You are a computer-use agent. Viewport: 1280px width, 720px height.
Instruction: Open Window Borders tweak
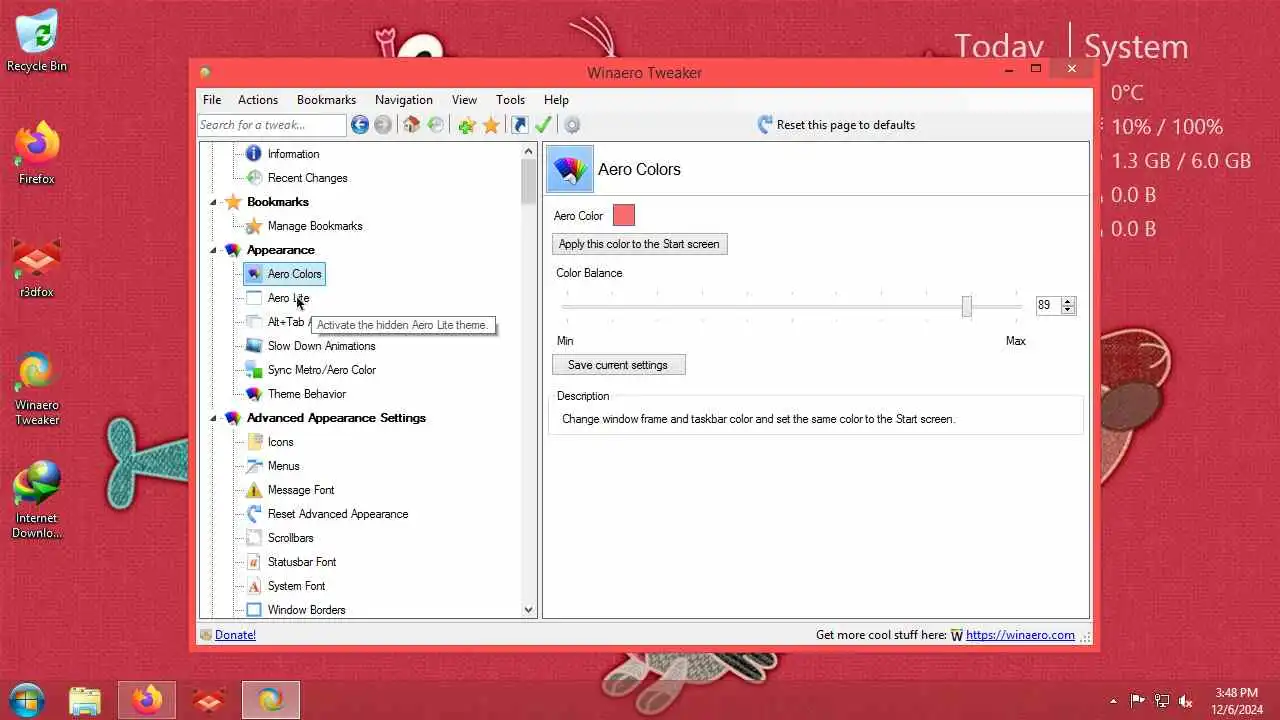coord(306,610)
